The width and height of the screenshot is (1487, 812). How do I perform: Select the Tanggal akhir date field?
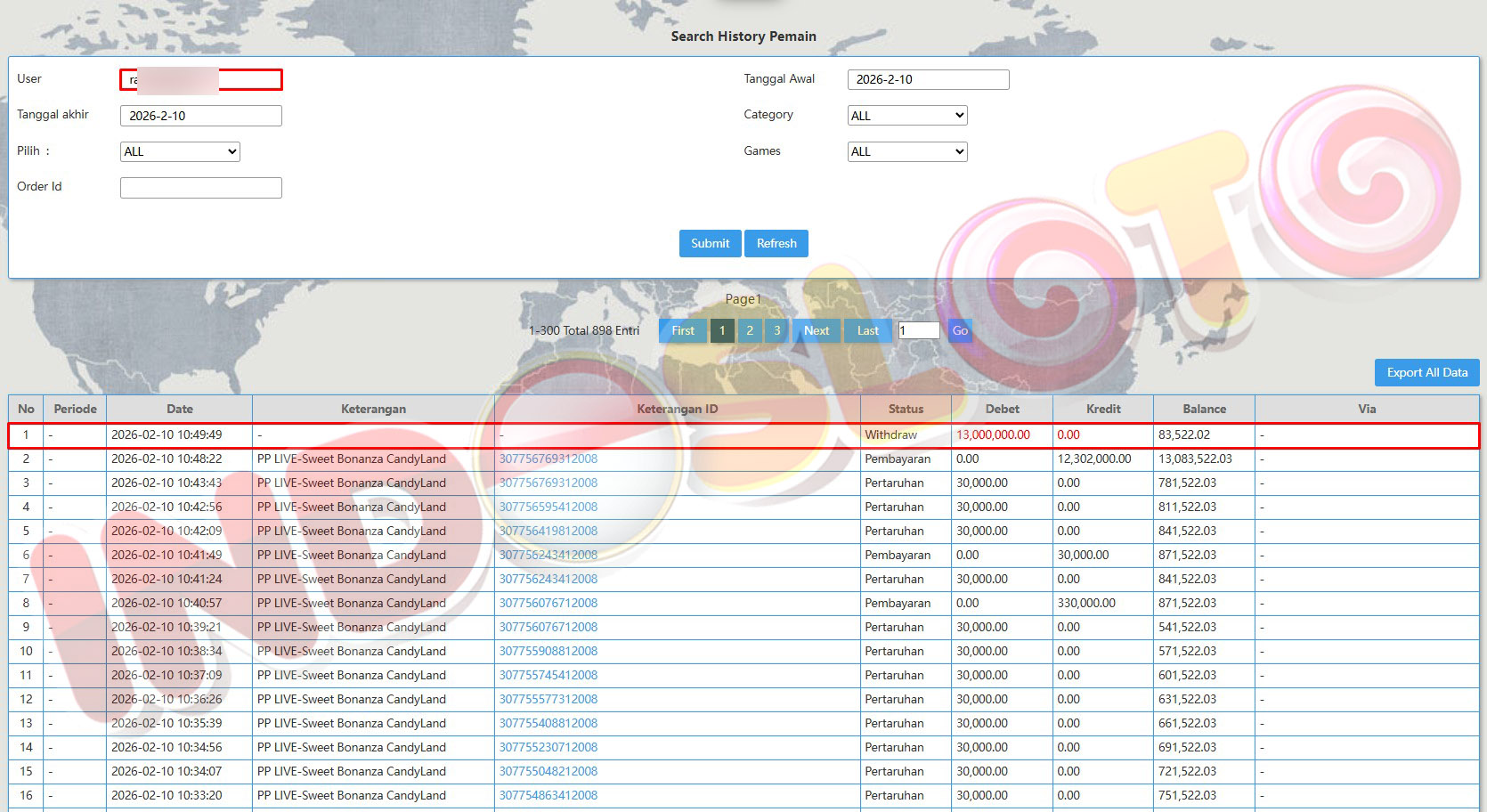201,116
